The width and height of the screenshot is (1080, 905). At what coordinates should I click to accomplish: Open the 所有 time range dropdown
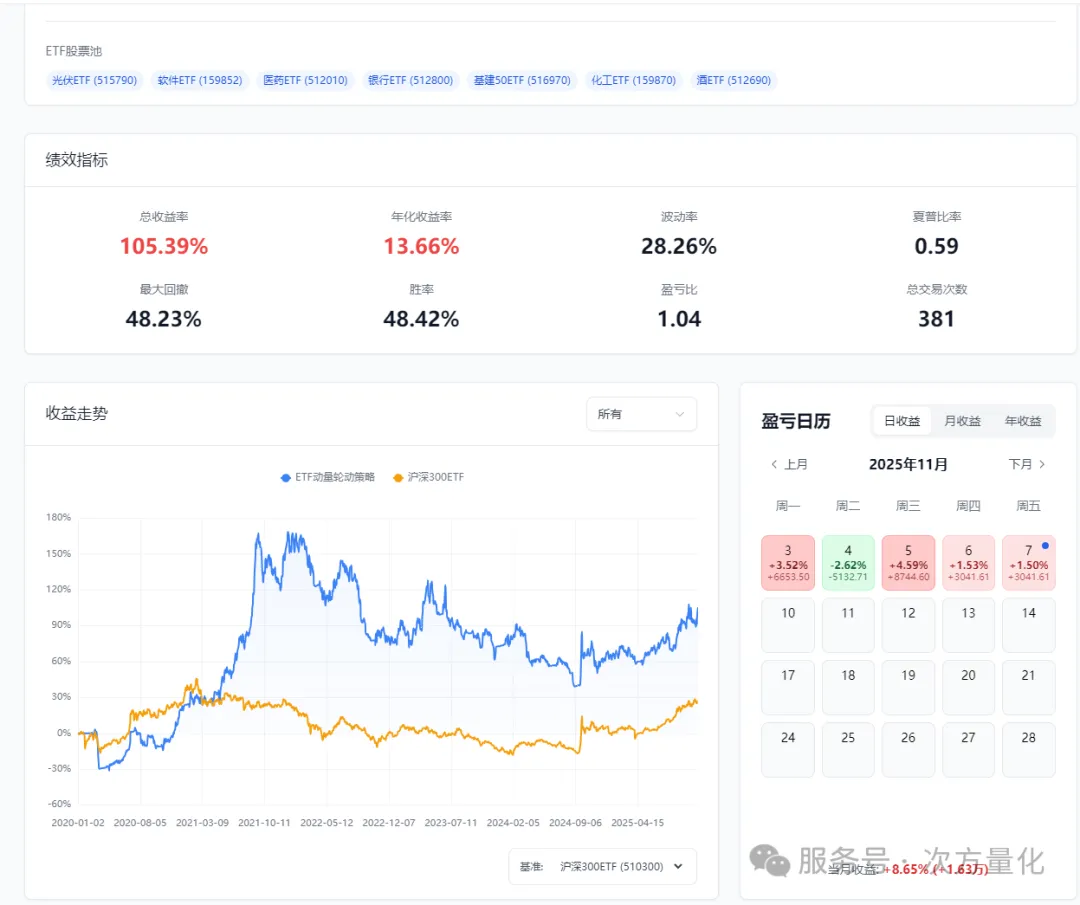click(641, 414)
